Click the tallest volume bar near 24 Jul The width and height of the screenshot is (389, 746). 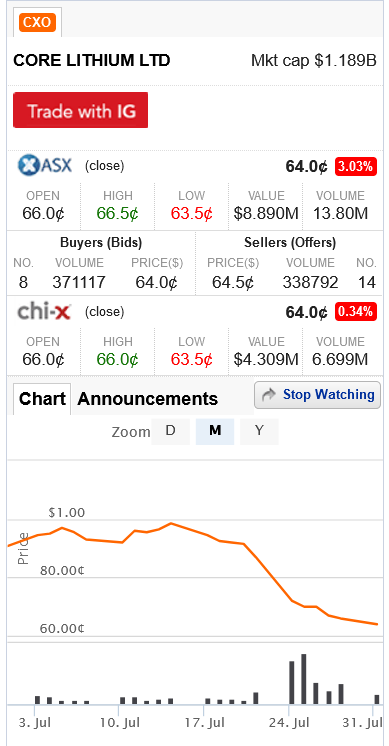click(x=303, y=679)
